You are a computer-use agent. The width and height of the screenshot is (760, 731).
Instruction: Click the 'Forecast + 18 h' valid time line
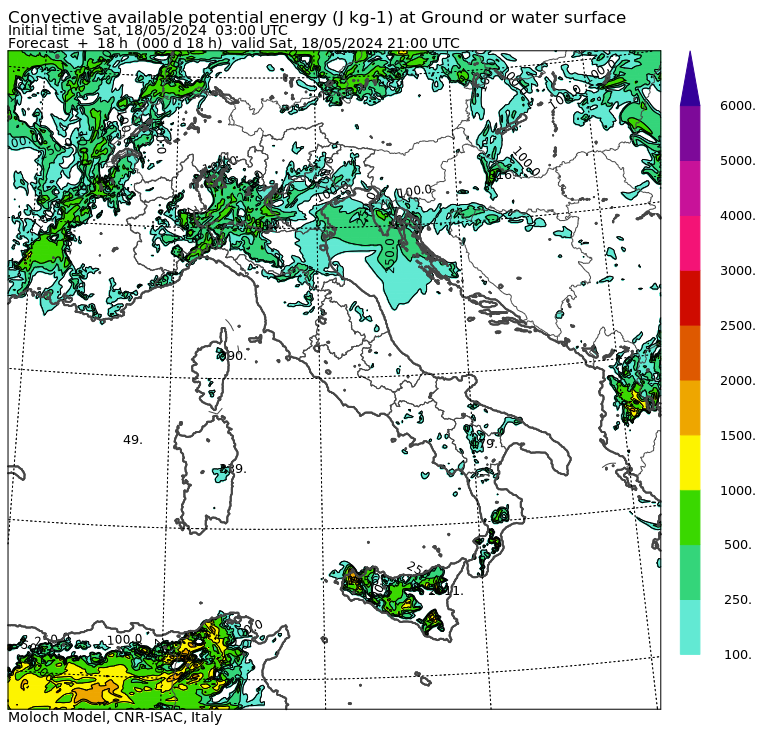234,43
